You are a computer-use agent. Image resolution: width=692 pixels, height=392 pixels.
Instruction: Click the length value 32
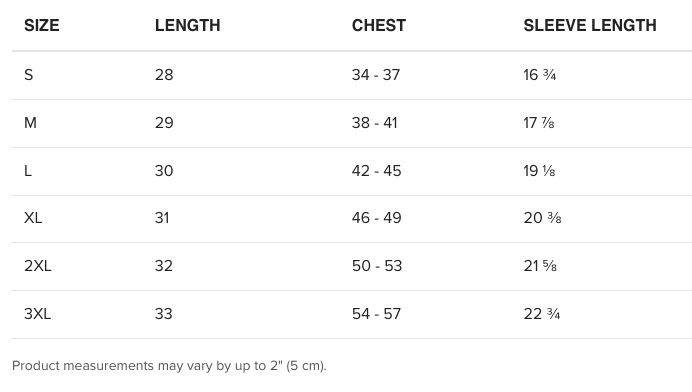[x=164, y=266]
